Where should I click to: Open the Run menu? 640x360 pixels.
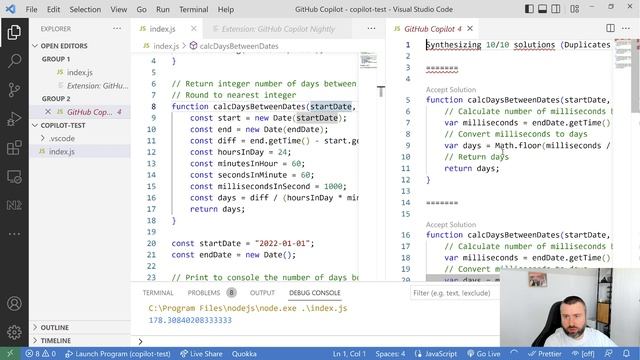click(163, 9)
